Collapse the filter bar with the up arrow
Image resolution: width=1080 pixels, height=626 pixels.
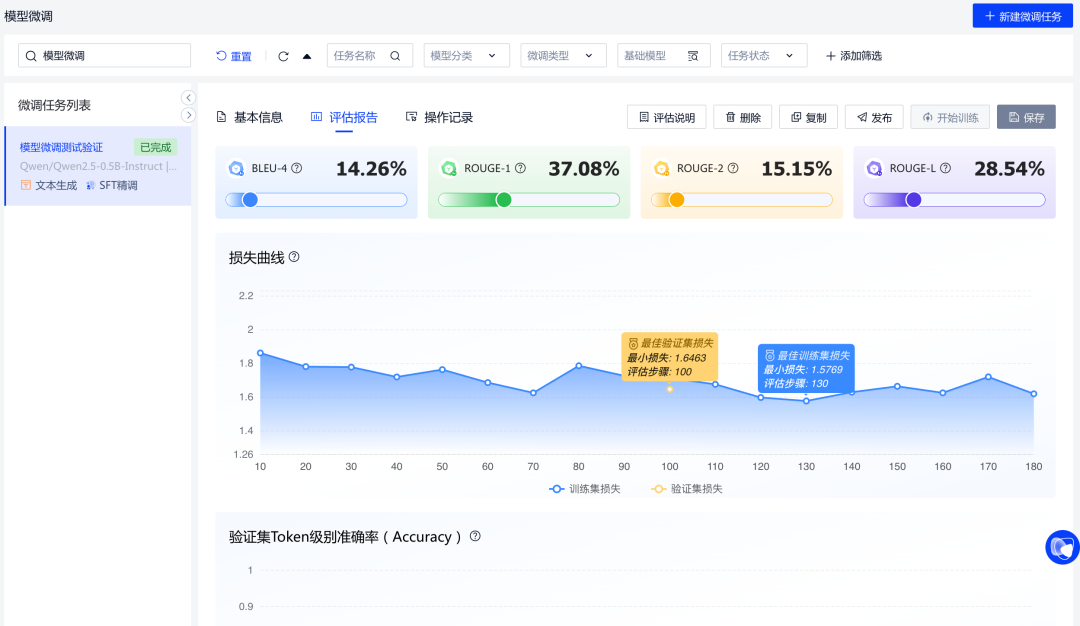coord(307,56)
